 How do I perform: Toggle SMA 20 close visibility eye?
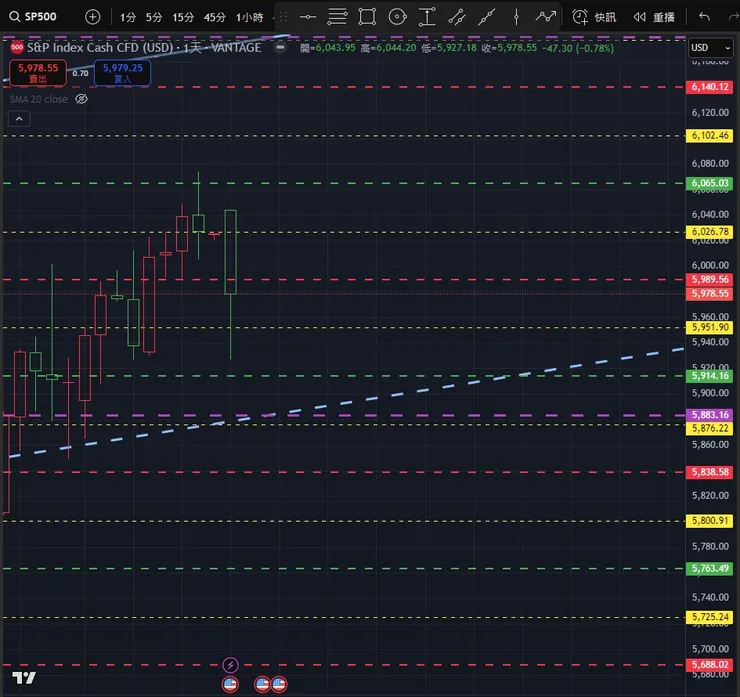pyautogui.click(x=82, y=99)
